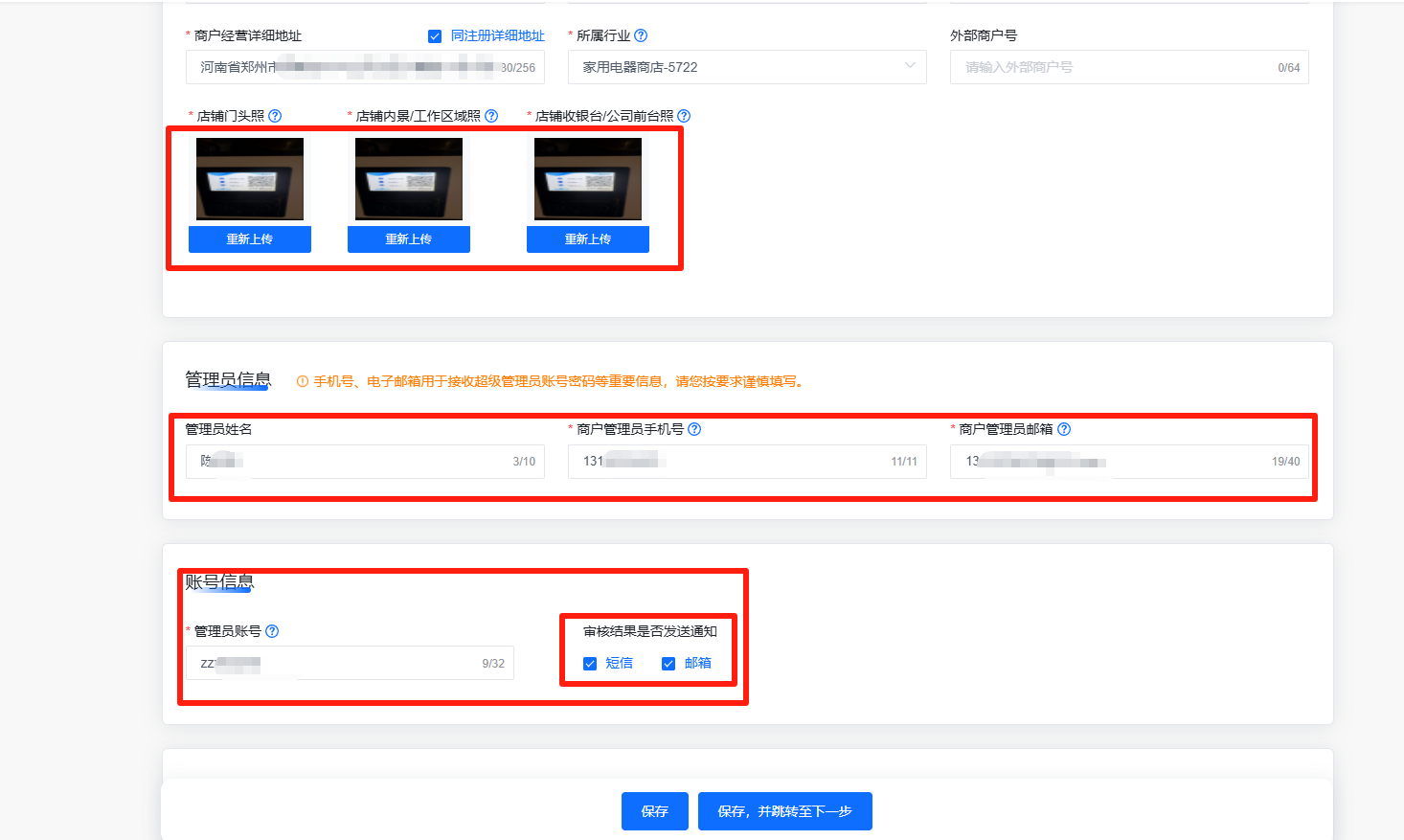The height and width of the screenshot is (840, 1404).
Task: Uncheck the 邮箱 notification checkbox
Action: click(668, 664)
